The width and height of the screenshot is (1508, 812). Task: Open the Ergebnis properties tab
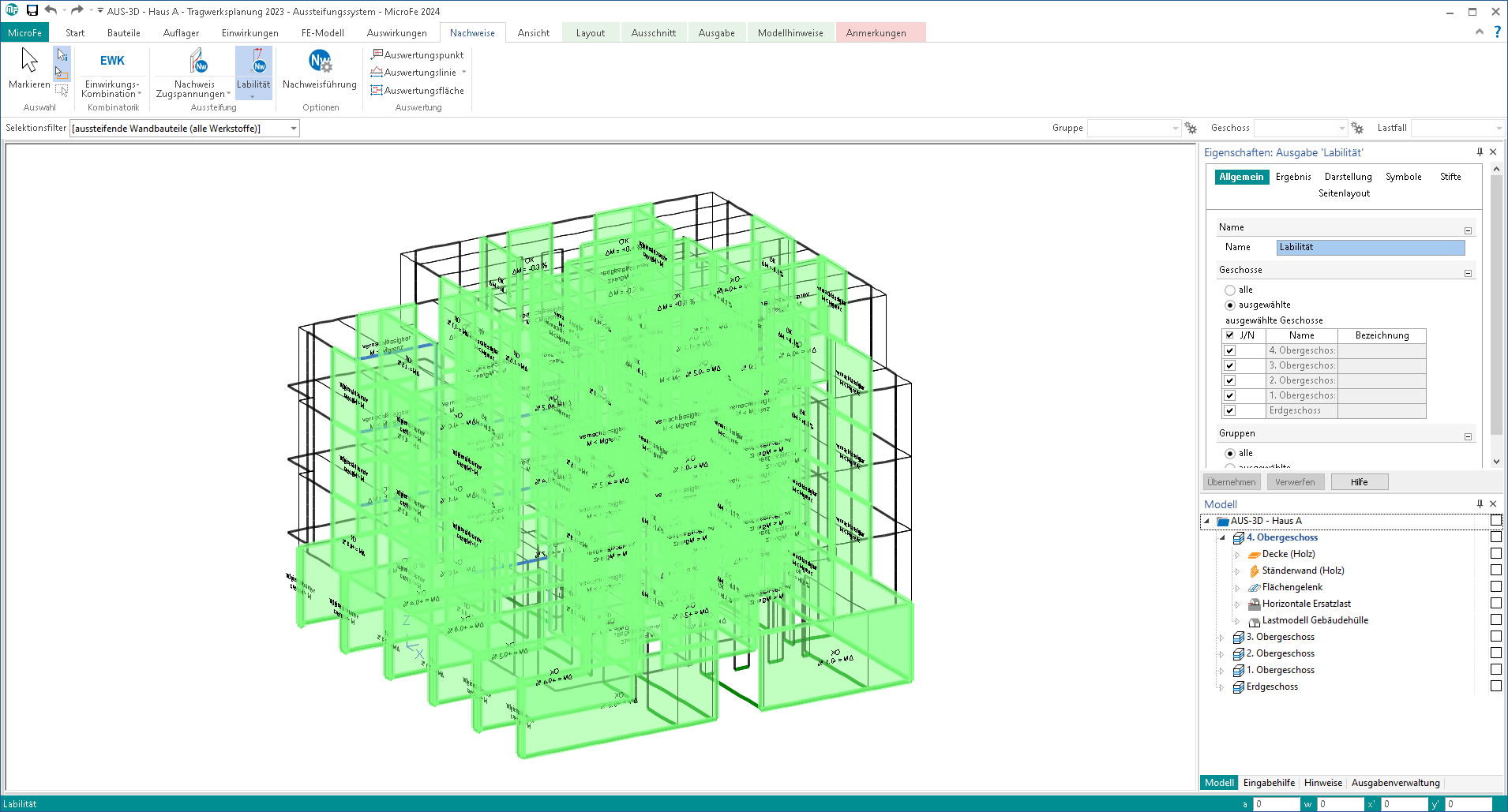(1292, 177)
